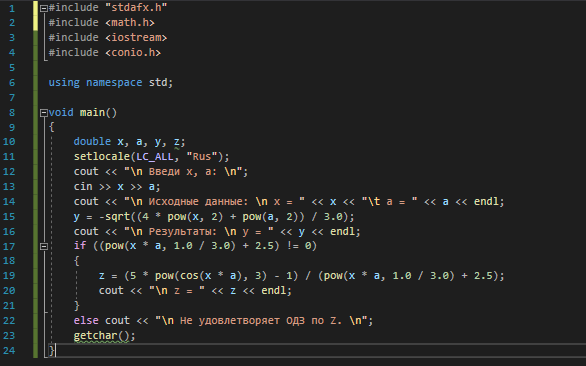Click line number 24 in the gutter

[9, 351]
